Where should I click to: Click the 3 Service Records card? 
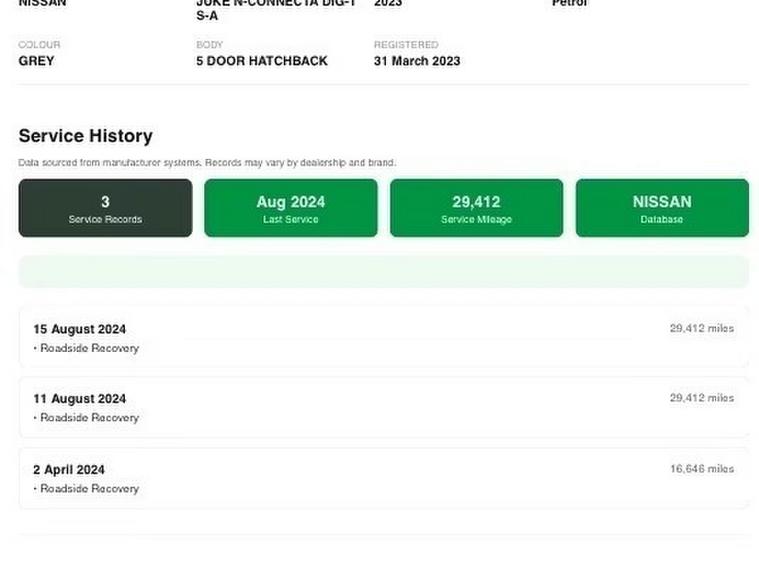pyautogui.click(x=105, y=208)
